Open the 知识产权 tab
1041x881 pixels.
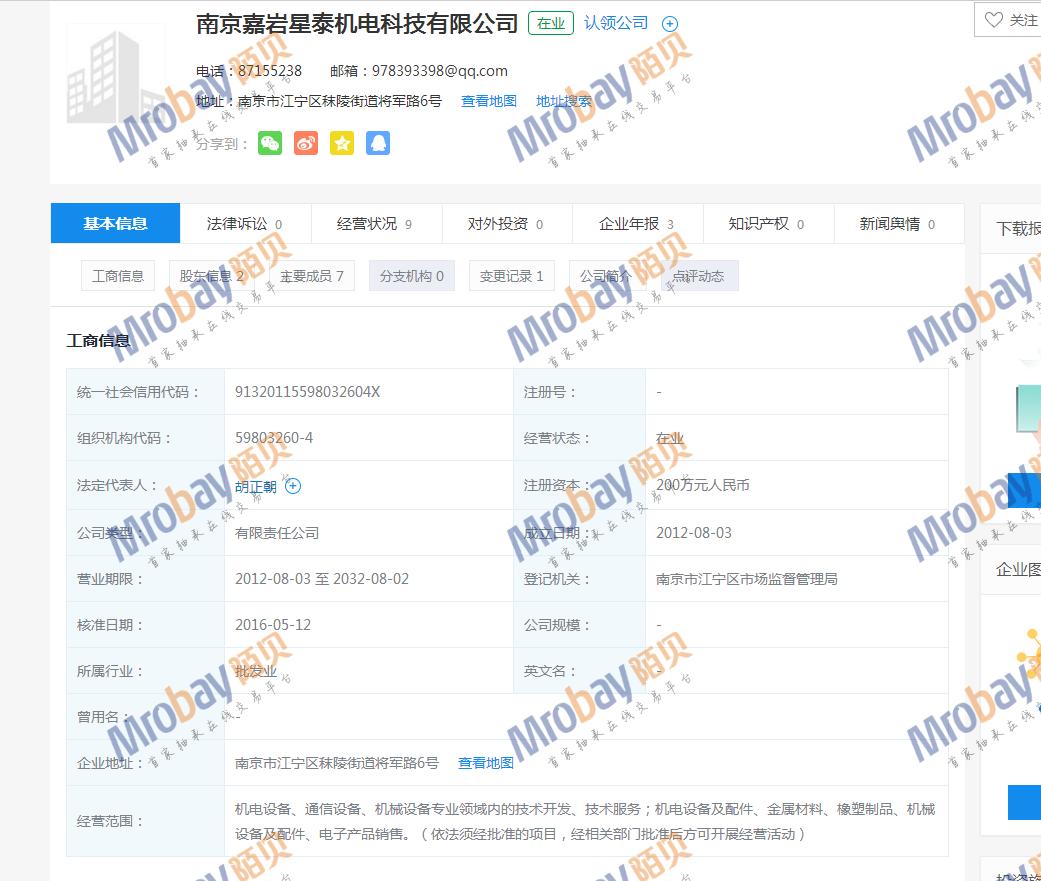tap(766, 224)
